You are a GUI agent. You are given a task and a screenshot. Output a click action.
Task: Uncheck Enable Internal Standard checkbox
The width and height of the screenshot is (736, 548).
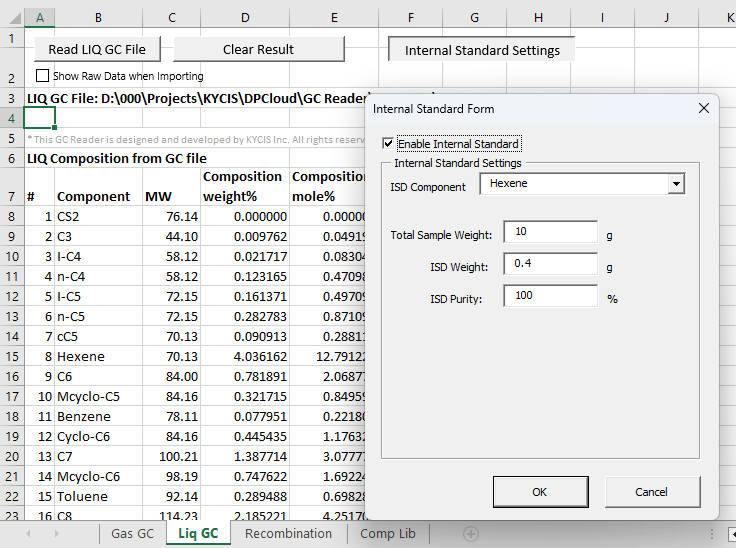(x=388, y=144)
